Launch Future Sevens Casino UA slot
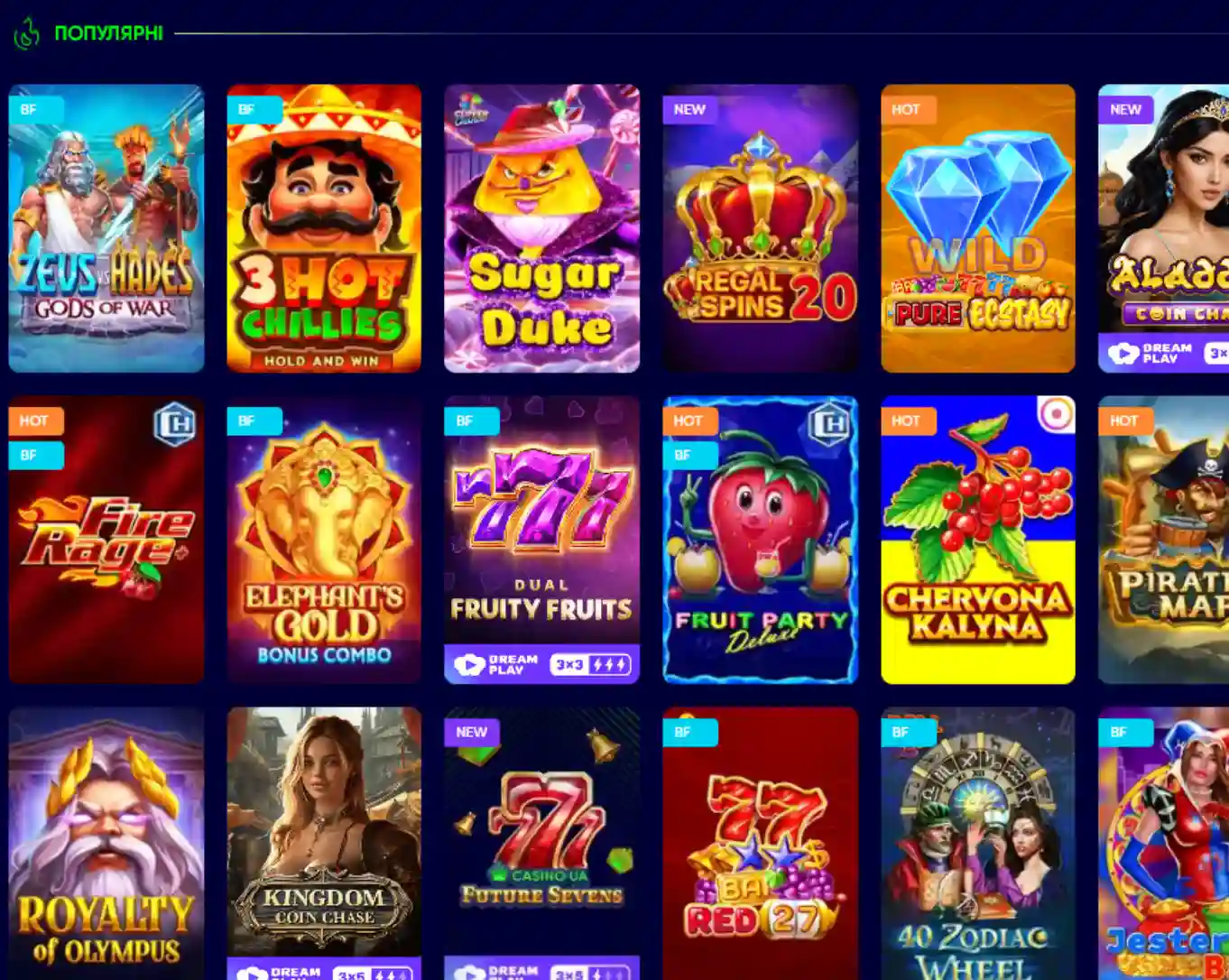The width and height of the screenshot is (1229, 980). click(x=541, y=844)
